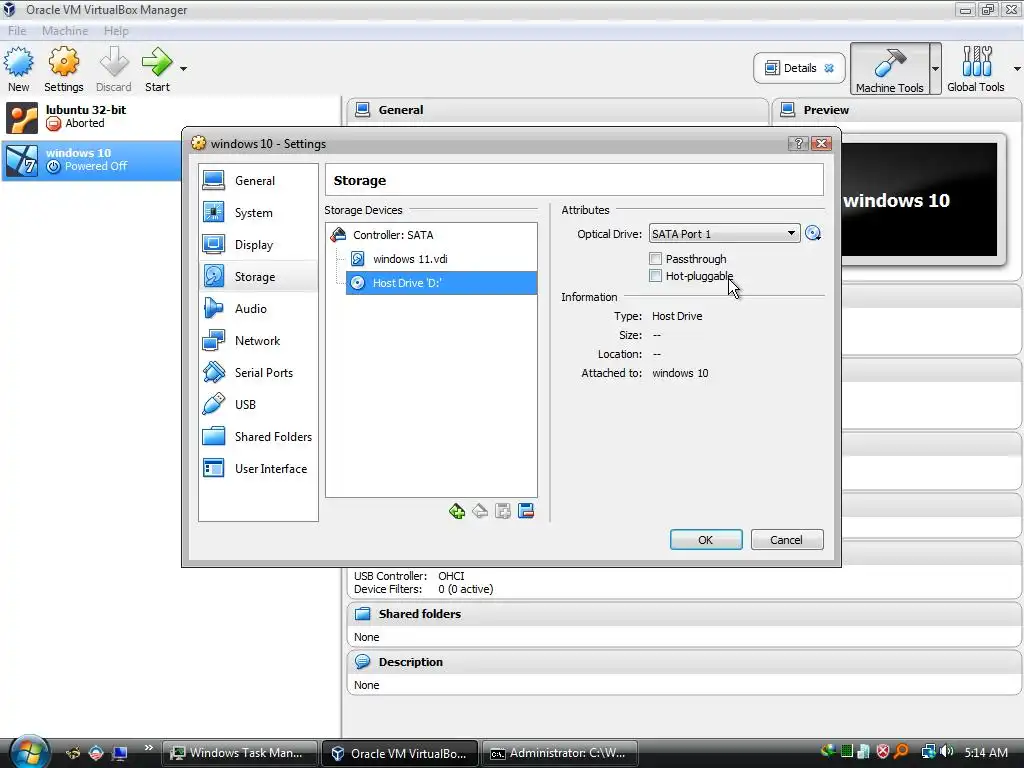Click the volume icon in system tray
The width and height of the screenshot is (1024, 768).
click(946, 752)
